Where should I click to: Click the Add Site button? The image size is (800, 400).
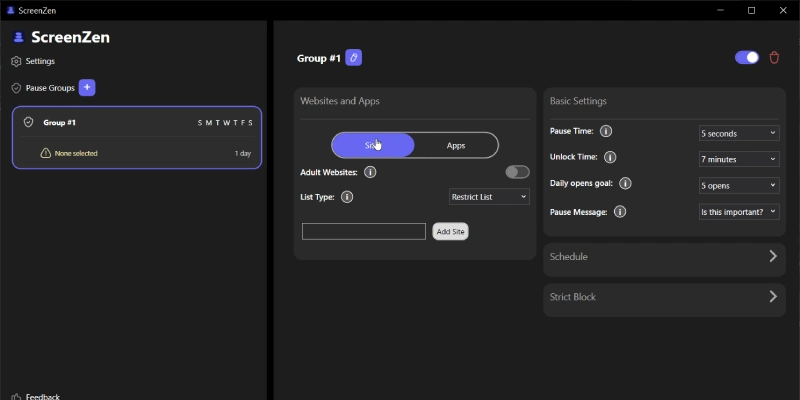coord(450,231)
